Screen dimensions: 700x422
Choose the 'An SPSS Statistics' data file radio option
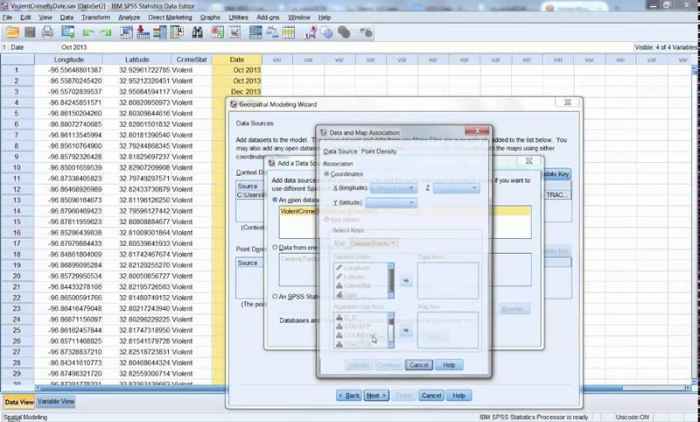[x=276, y=297]
